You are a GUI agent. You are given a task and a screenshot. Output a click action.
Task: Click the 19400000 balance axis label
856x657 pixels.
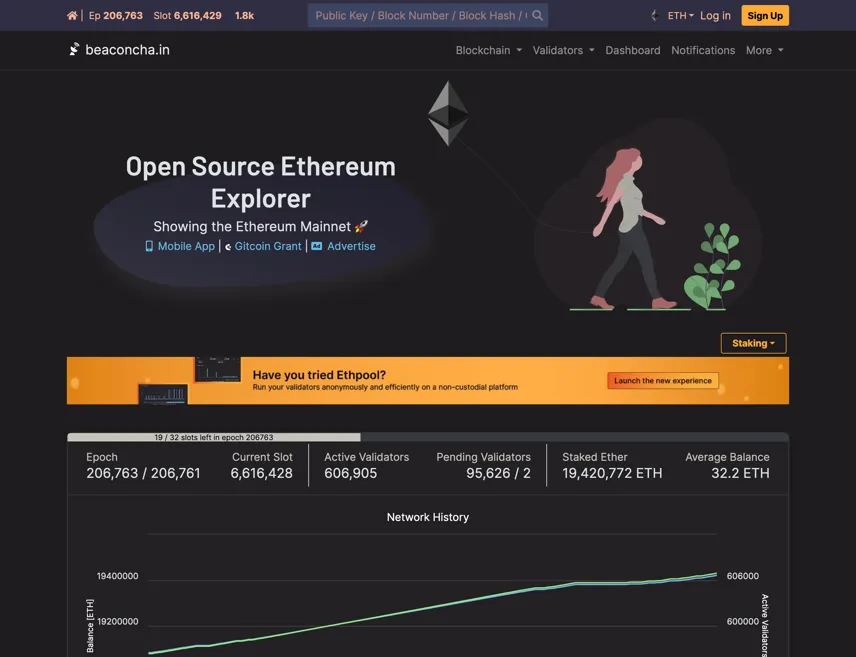117,576
